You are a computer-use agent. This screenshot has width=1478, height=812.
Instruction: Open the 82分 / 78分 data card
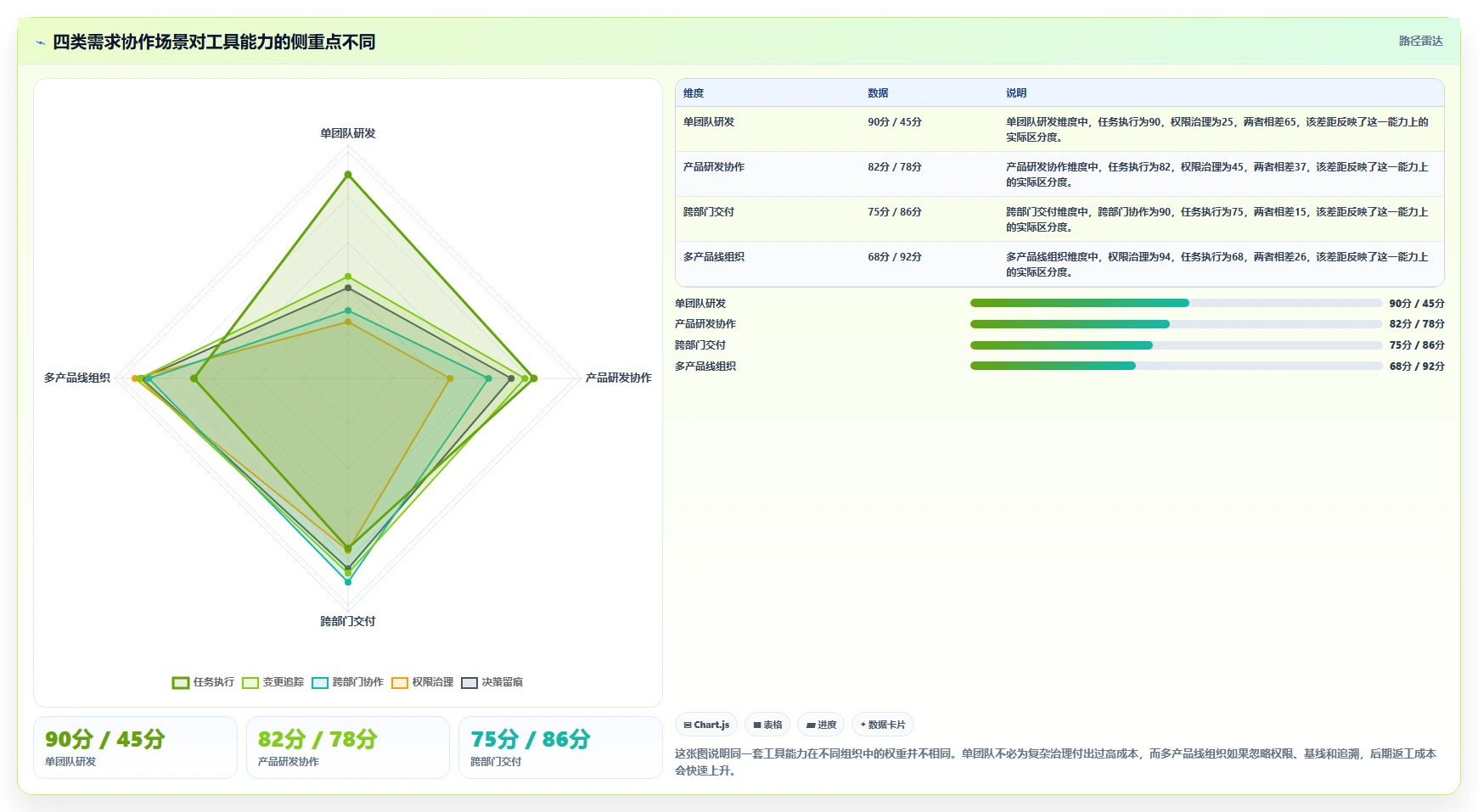pos(348,748)
